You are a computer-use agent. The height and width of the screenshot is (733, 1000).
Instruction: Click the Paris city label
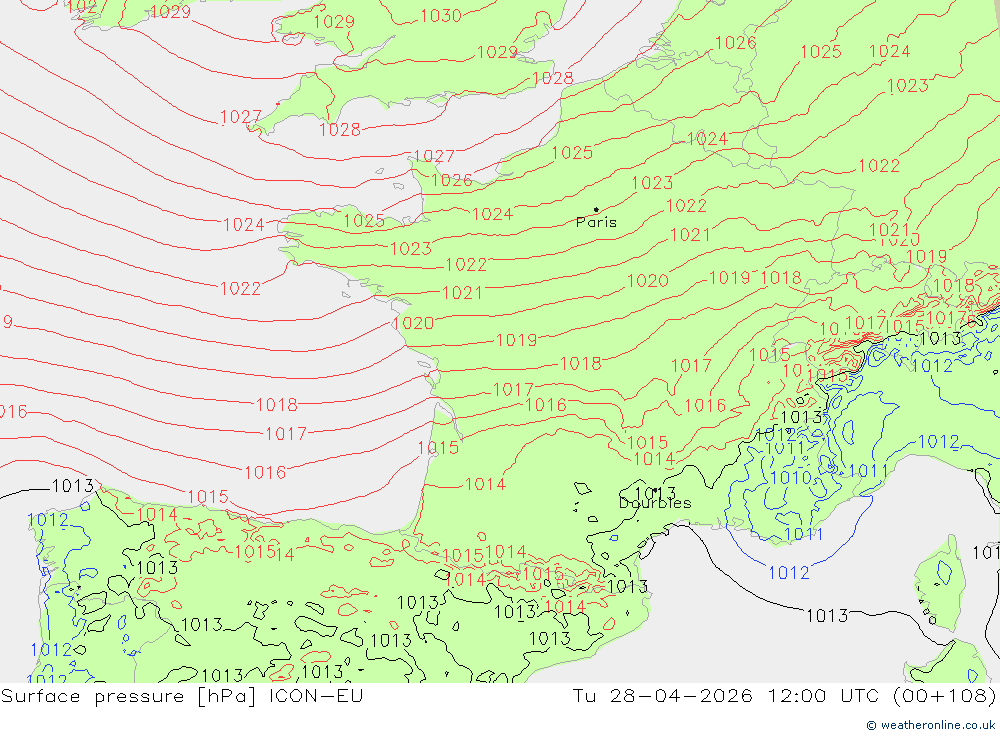click(596, 222)
